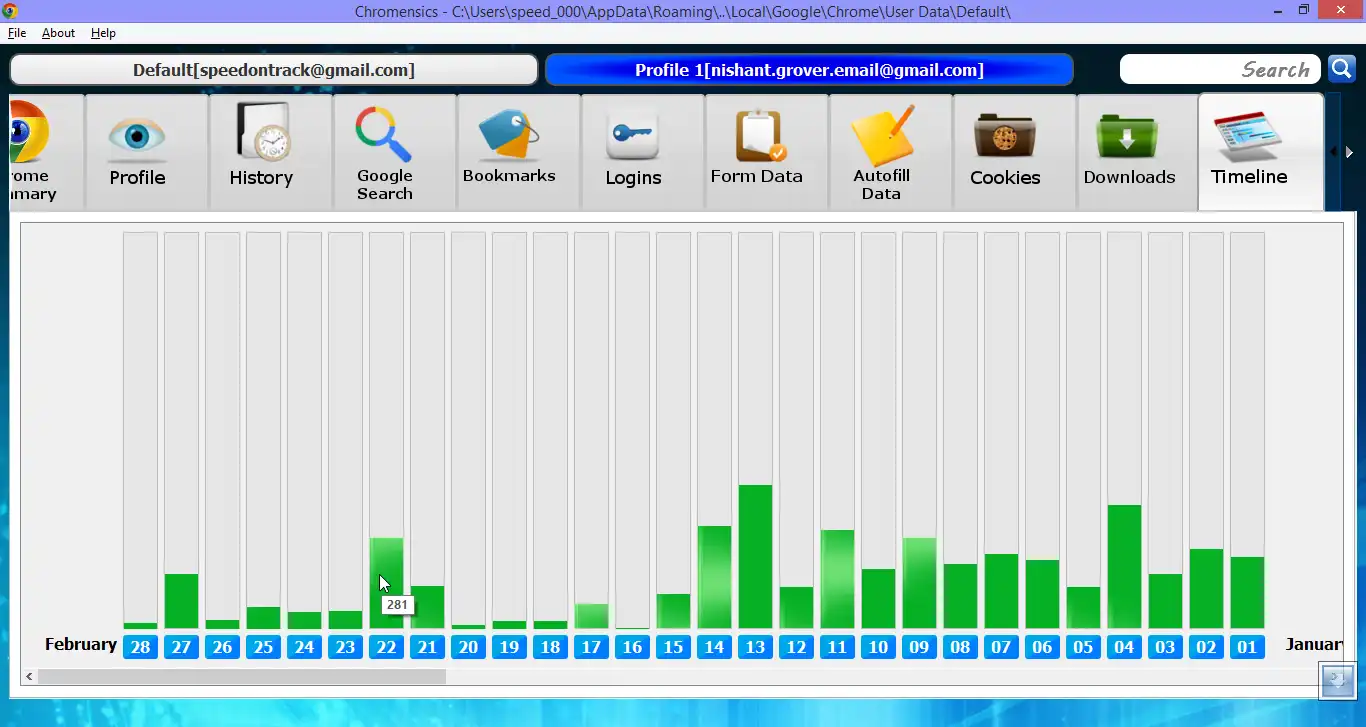
Task: Select day 10 on the timeline
Action: [878, 647]
